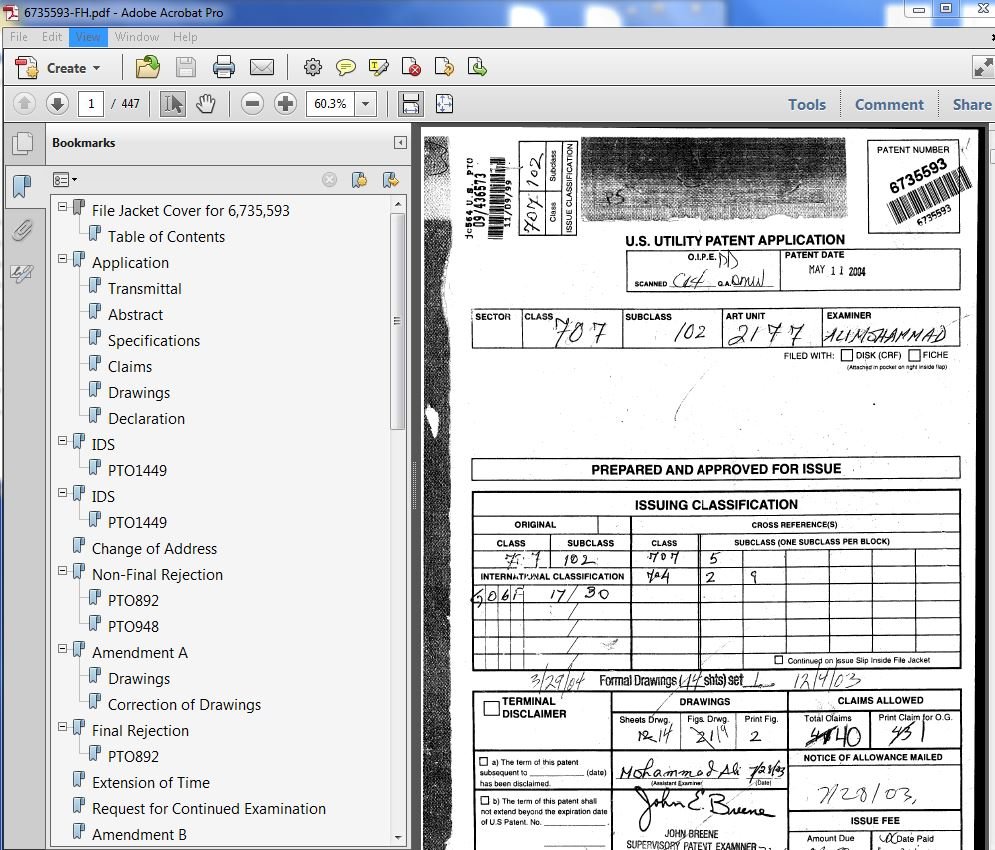The image size is (995, 850).
Task: Open the PTO948 bookmark
Action: 133,627
